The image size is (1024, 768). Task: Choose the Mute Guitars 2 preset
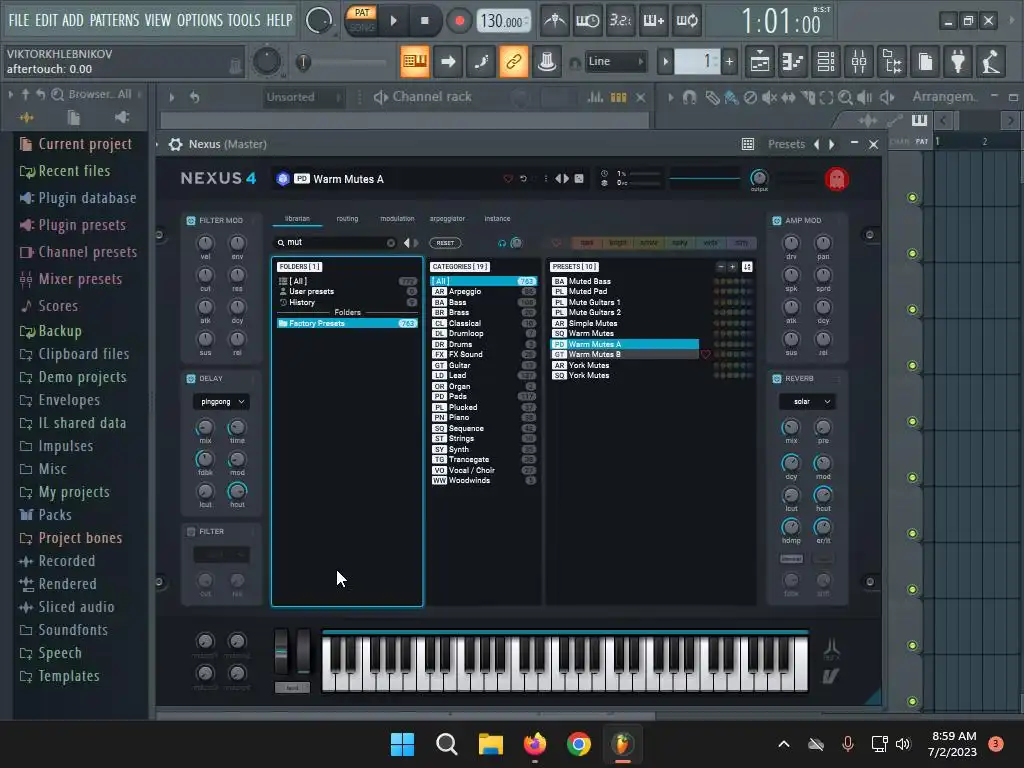[x=625, y=313]
